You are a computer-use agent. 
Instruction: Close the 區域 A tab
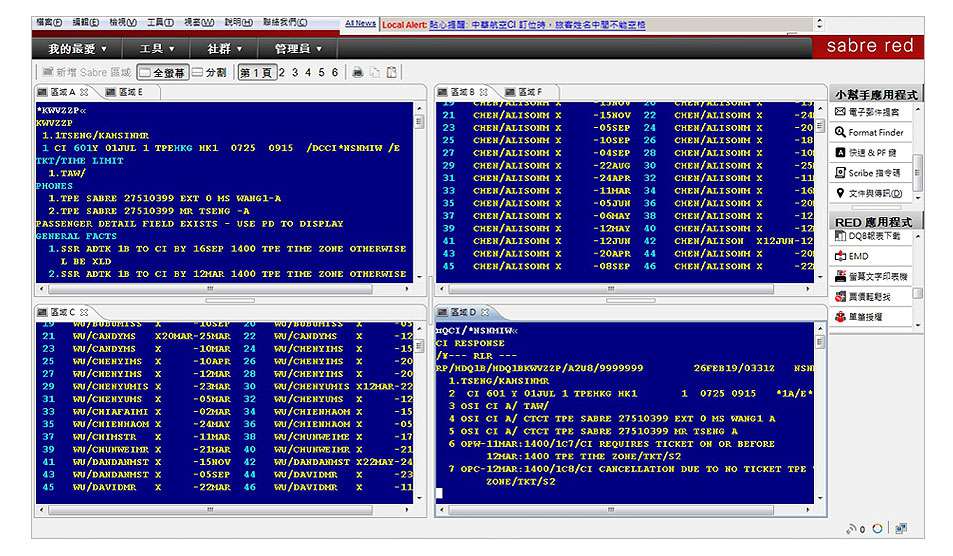pyautogui.click(x=84, y=92)
